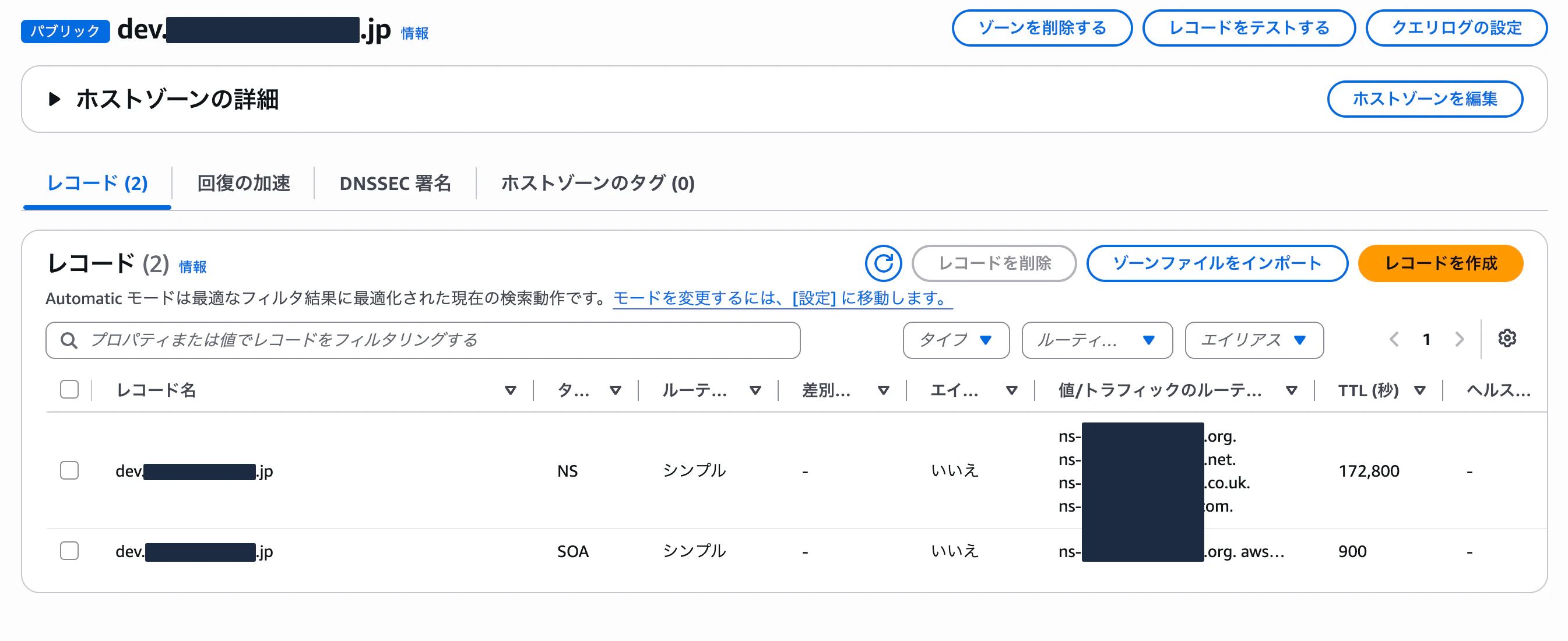Switch to 回復の加速 tab
The image size is (1568, 641).
[244, 183]
